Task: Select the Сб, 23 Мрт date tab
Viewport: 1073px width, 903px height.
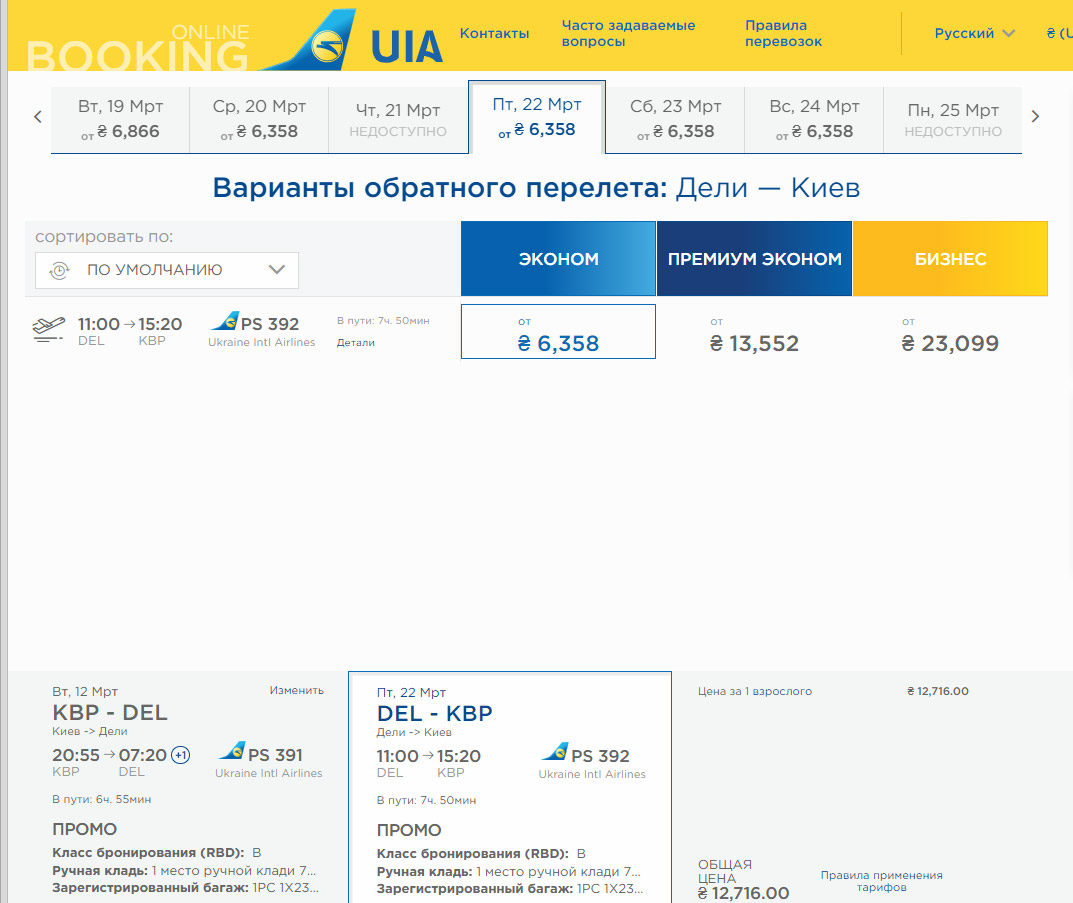Action: 675,119
